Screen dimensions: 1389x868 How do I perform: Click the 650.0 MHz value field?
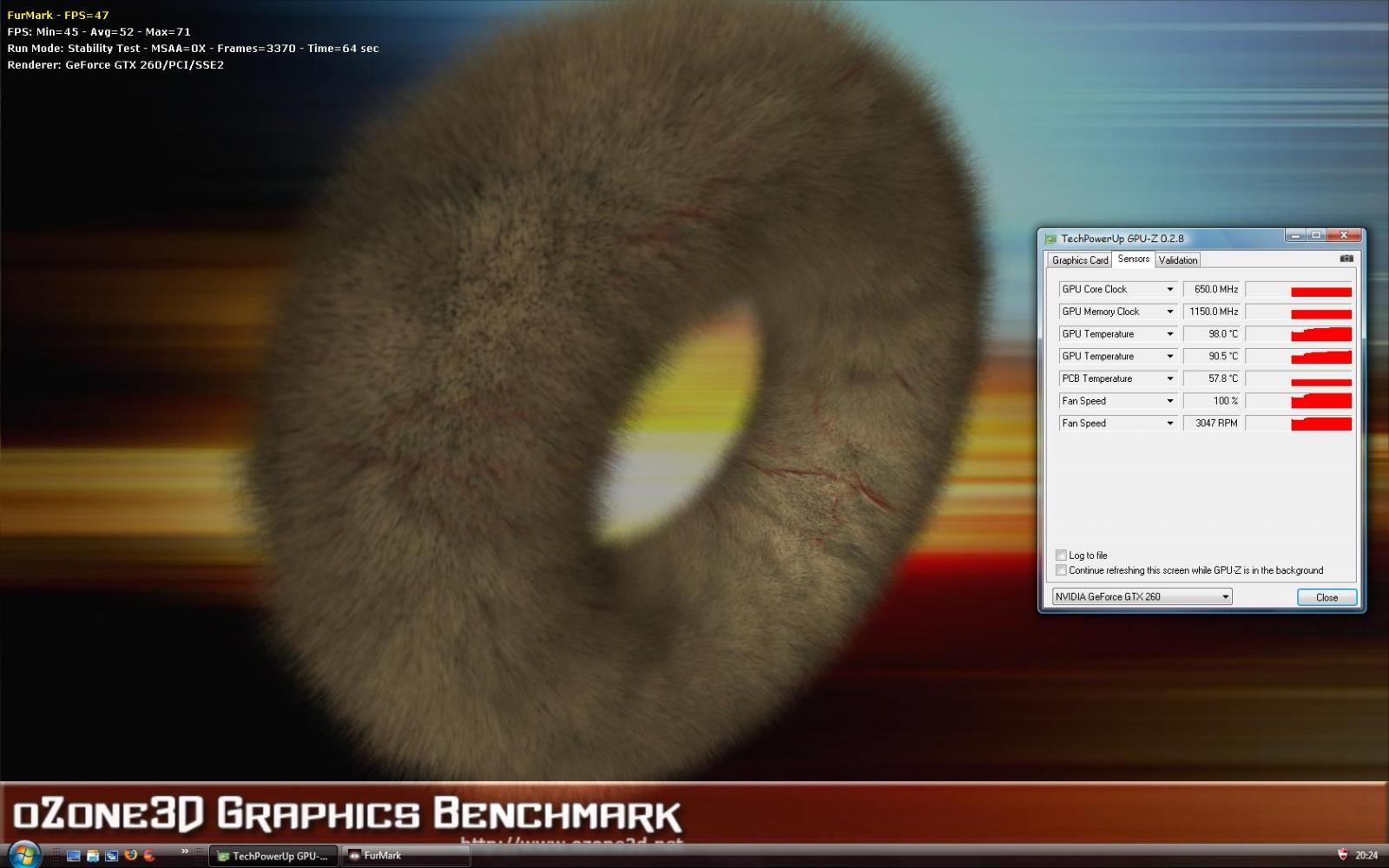click(x=1213, y=289)
